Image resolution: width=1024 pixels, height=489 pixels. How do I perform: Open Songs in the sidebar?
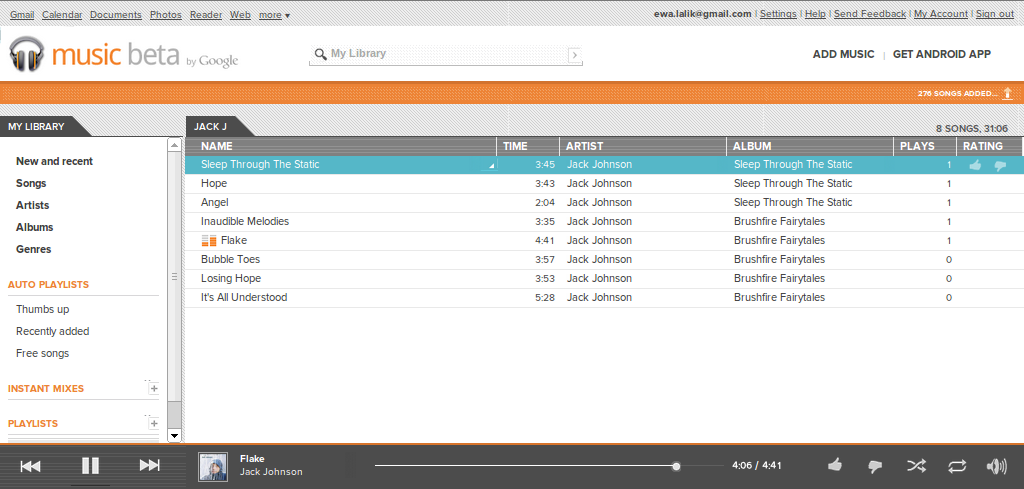point(31,183)
